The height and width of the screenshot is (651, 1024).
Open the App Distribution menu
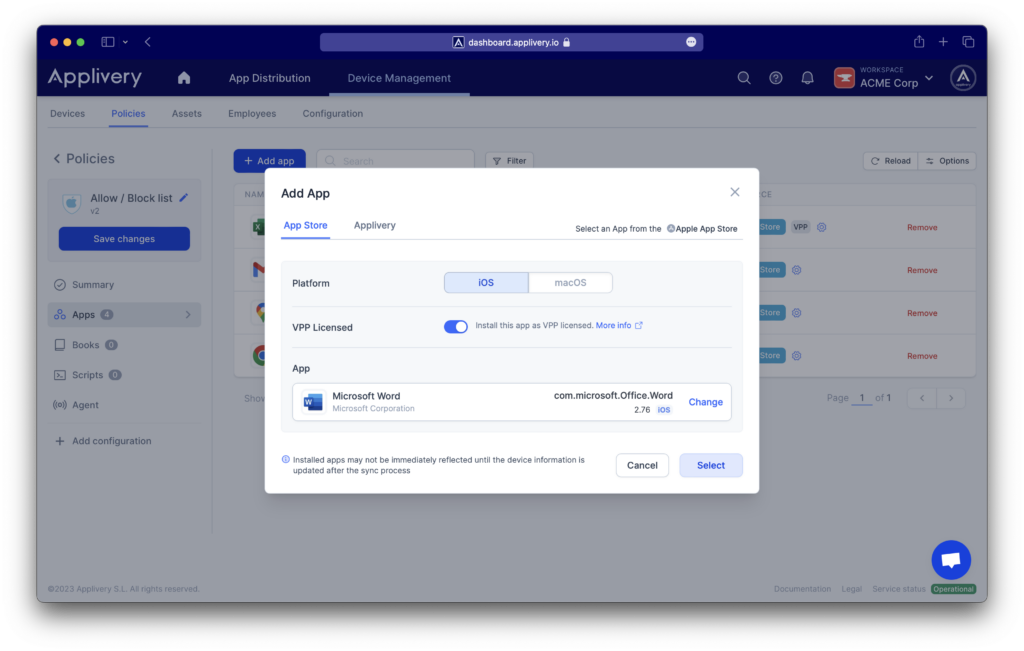(270, 78)
